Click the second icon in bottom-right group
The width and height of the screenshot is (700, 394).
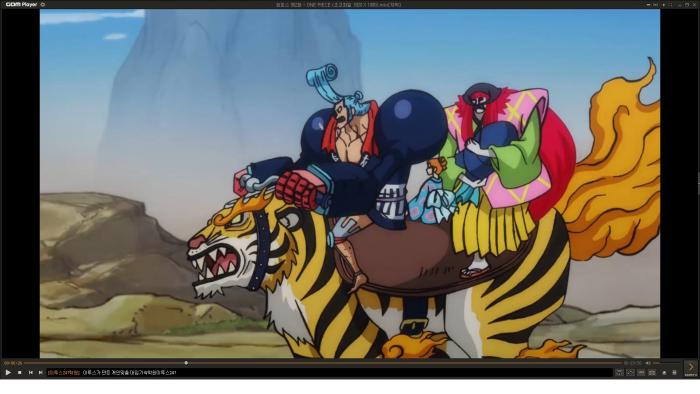click(630, 372)
